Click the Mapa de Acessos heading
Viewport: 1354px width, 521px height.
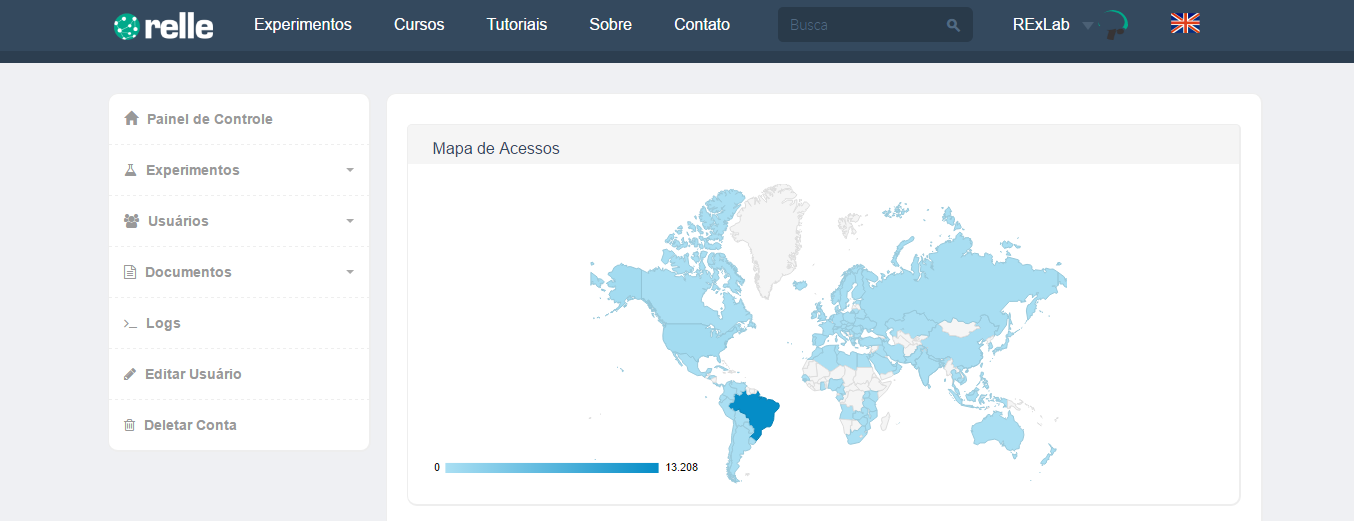[496, 148]
